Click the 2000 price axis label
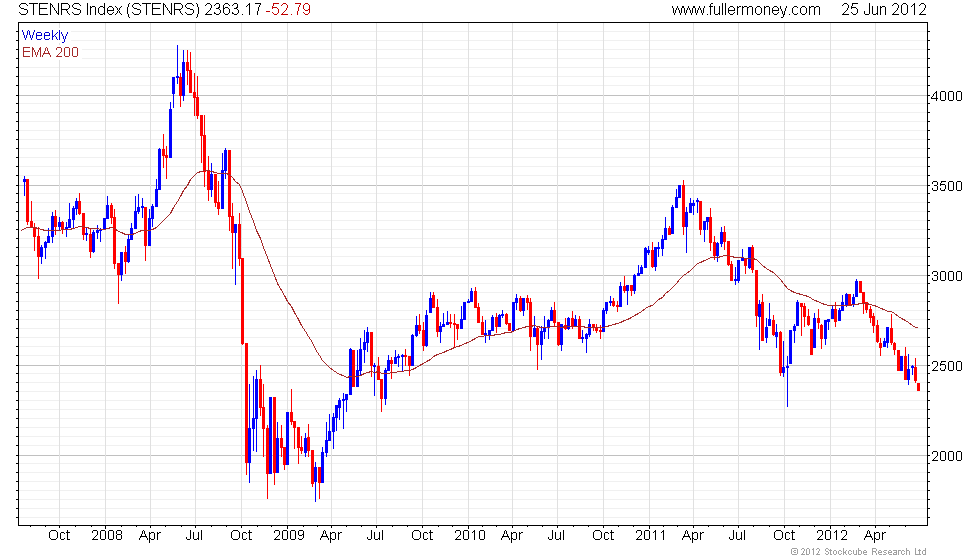980x560 pixels. pyautogui.click(x=948, y=456)
